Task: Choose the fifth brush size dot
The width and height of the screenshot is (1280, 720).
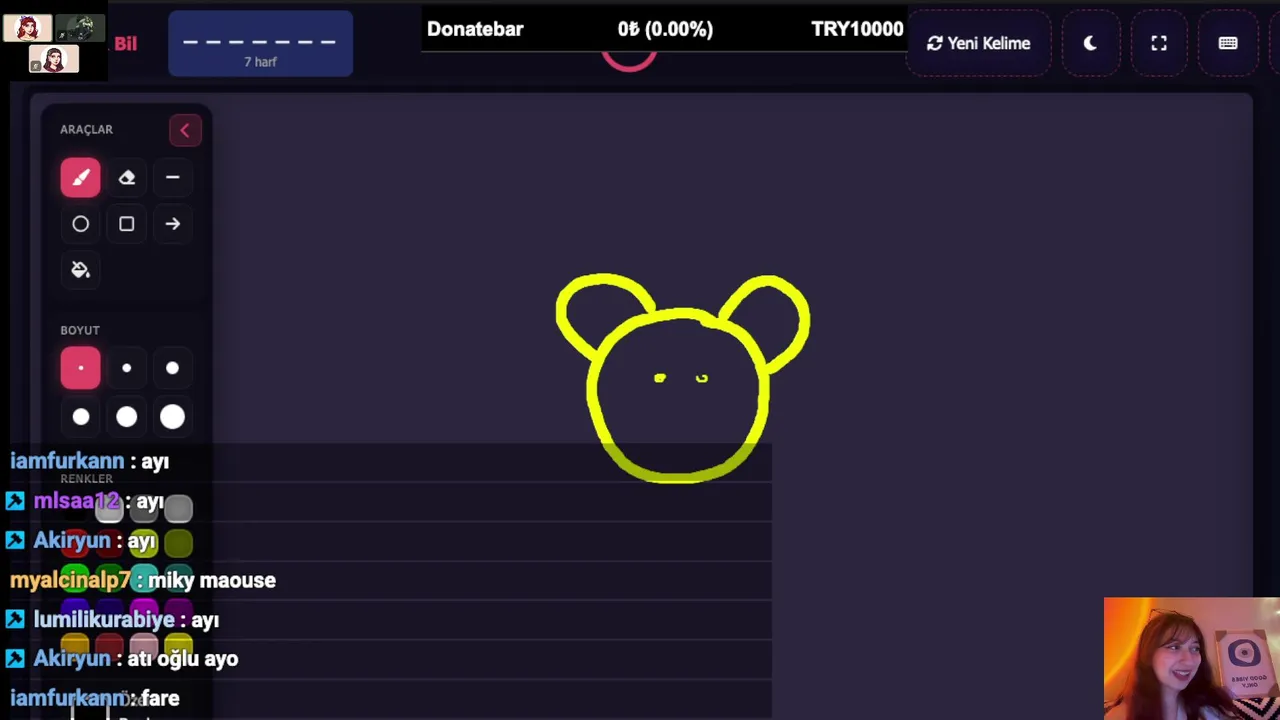Action: point(127,416)
